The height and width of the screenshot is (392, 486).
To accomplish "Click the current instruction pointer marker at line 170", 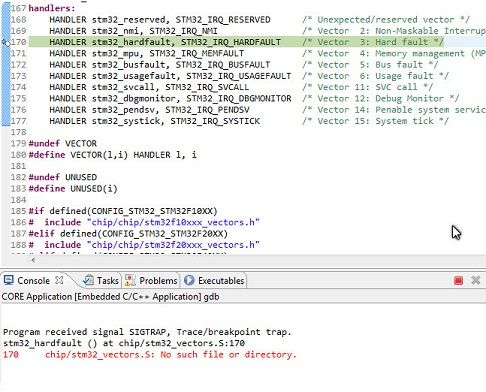I will click(x=5, y=42).
